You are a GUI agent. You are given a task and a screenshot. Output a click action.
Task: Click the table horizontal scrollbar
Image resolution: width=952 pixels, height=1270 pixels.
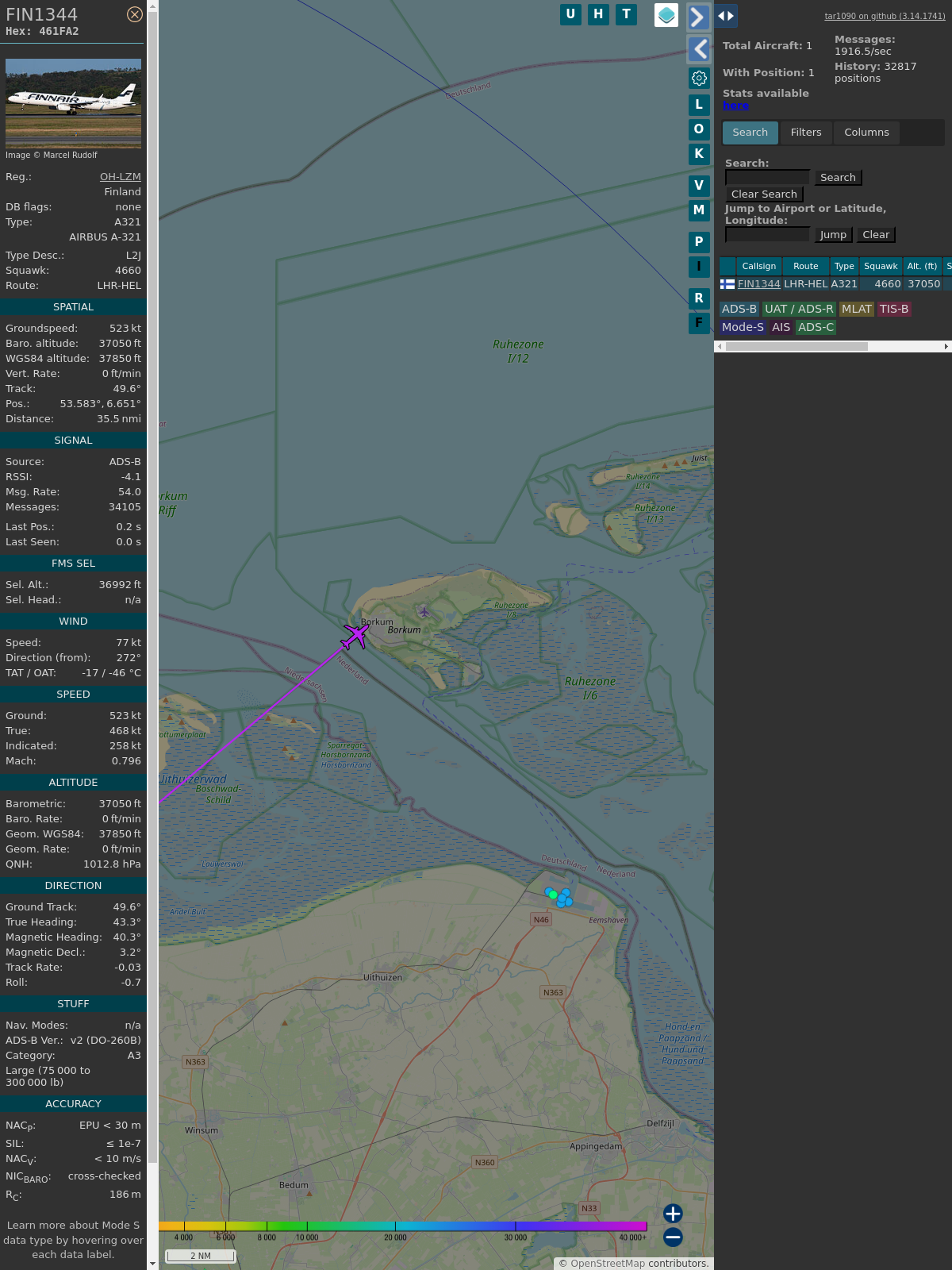coord(797,346)
